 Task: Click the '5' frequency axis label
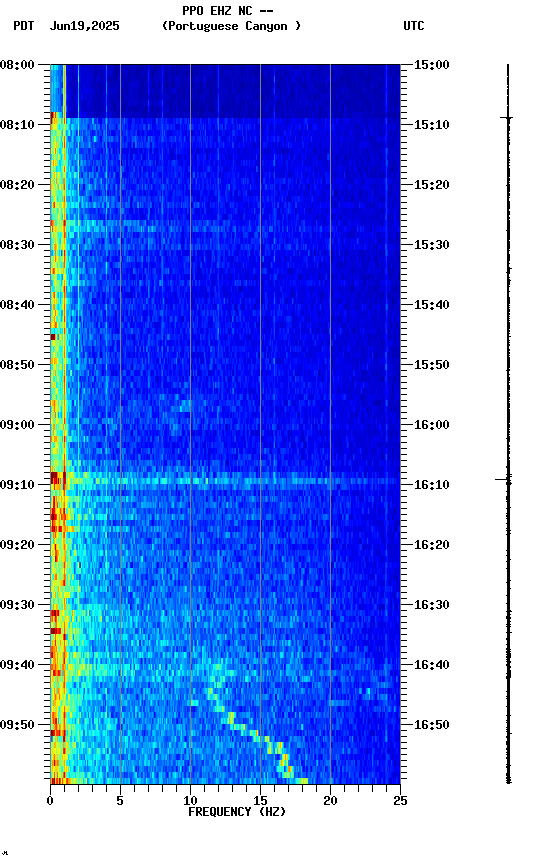(120, 801)
